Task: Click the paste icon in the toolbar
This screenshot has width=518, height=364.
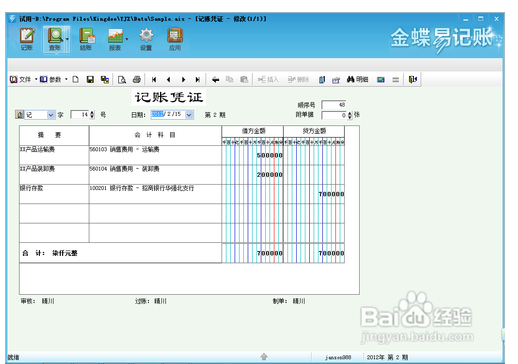Action: point(244,79)
